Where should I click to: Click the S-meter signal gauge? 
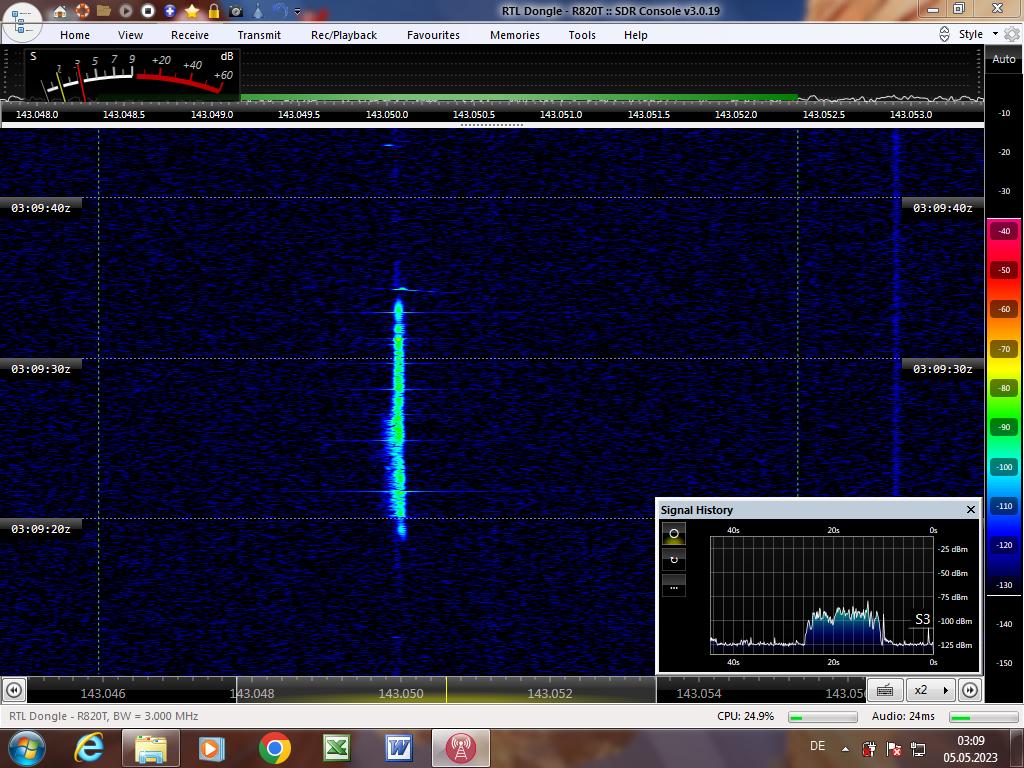[x=133, y=75]
